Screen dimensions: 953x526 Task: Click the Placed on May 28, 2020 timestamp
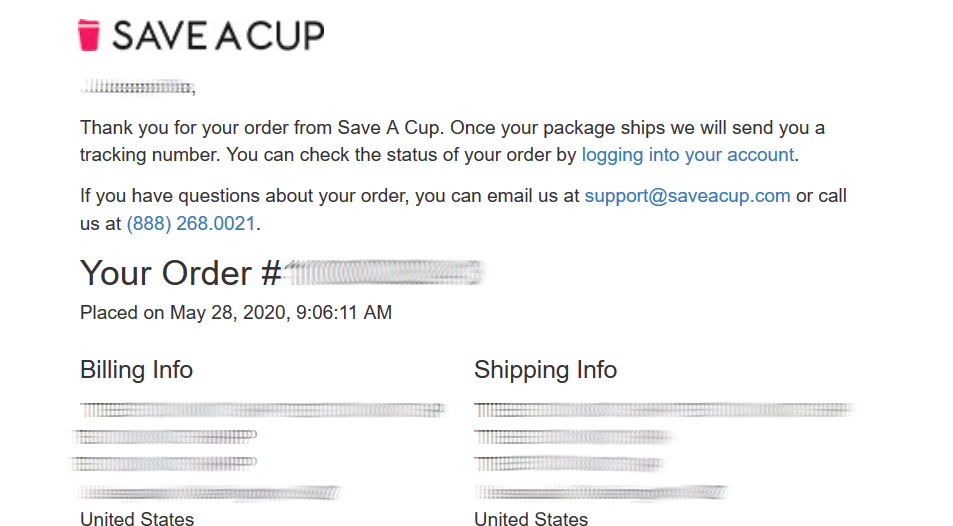236,313
